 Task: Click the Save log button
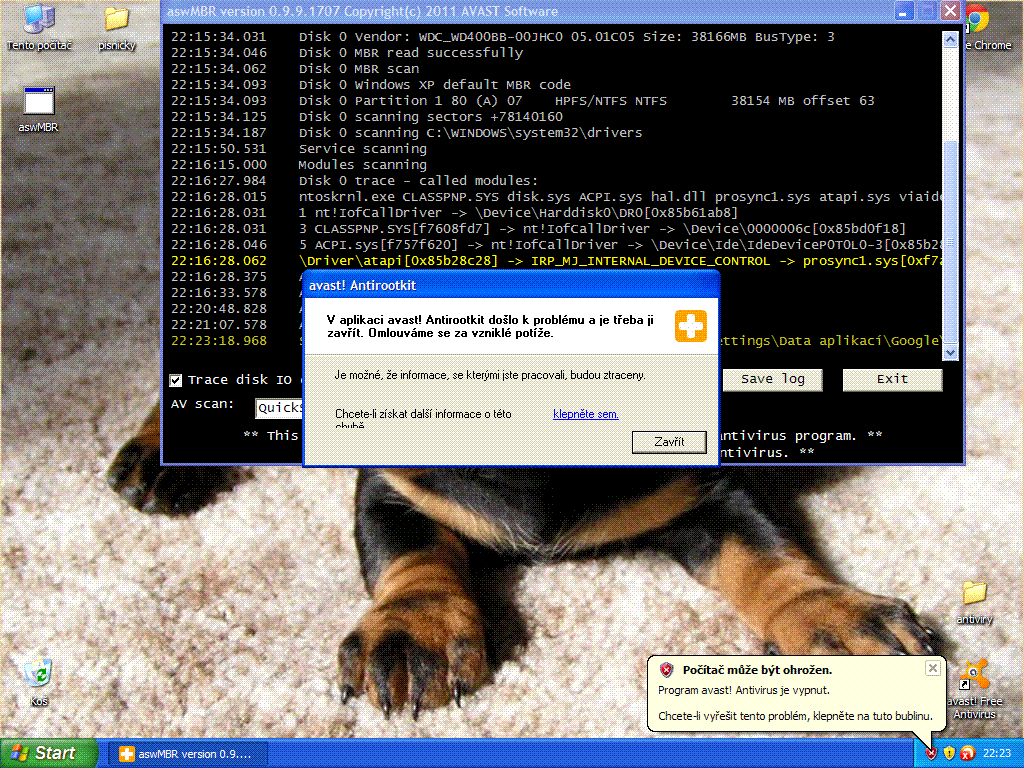[773, 379]
